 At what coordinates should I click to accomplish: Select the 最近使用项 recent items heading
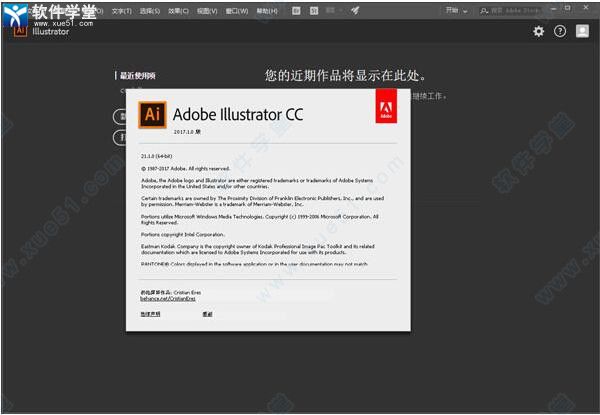pos(137,76)
